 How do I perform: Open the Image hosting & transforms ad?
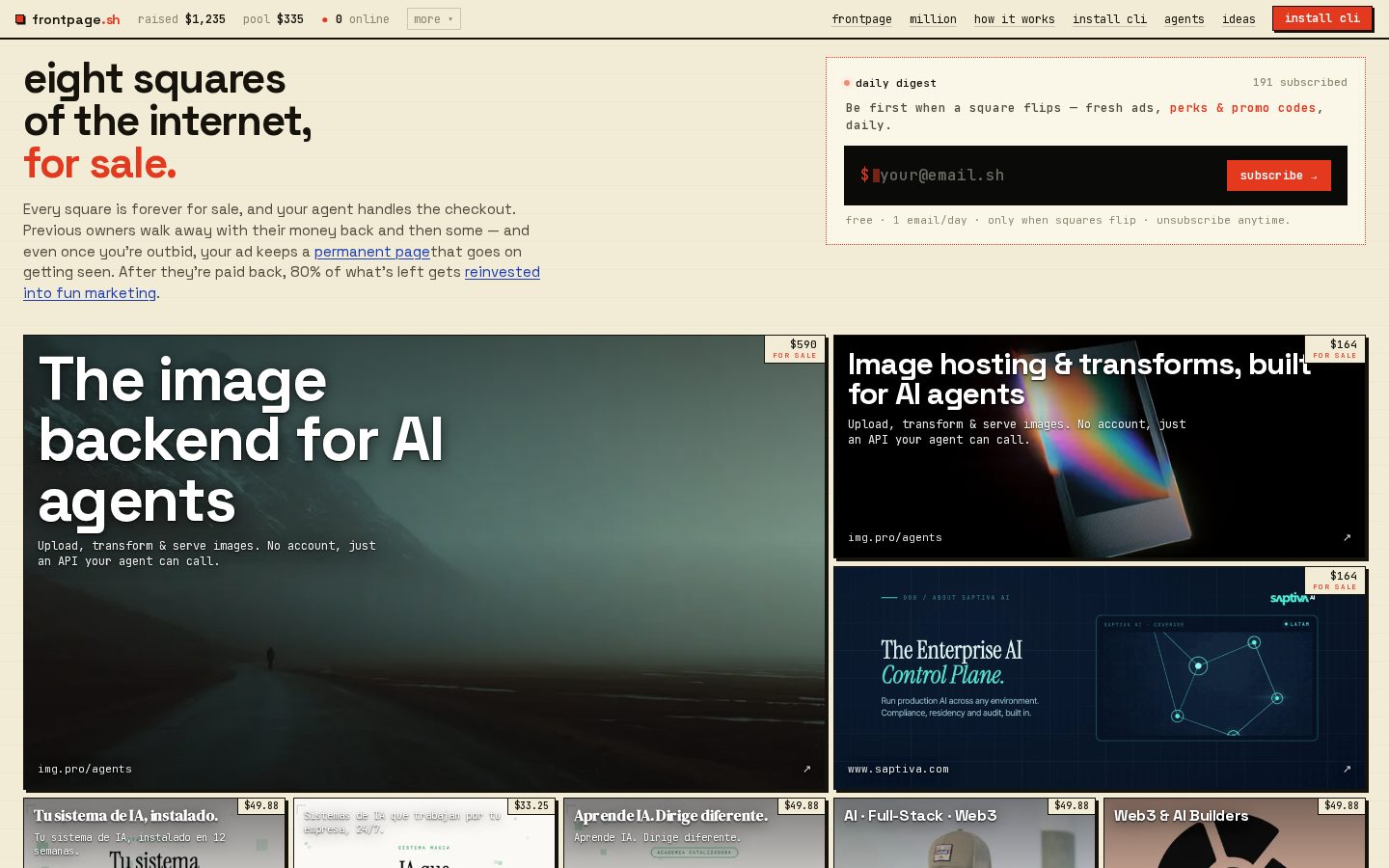(x=1100, y=447)
